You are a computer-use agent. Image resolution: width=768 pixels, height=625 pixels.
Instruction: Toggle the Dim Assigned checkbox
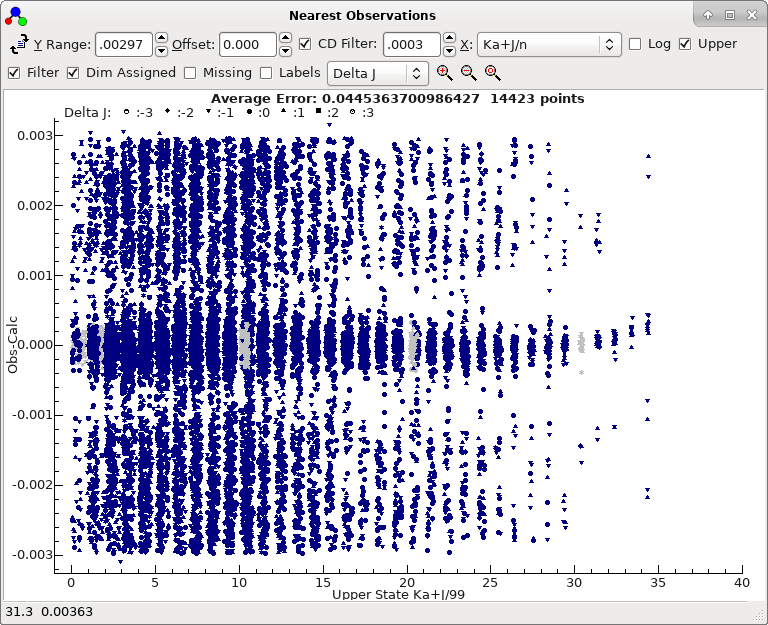(73, 73)
